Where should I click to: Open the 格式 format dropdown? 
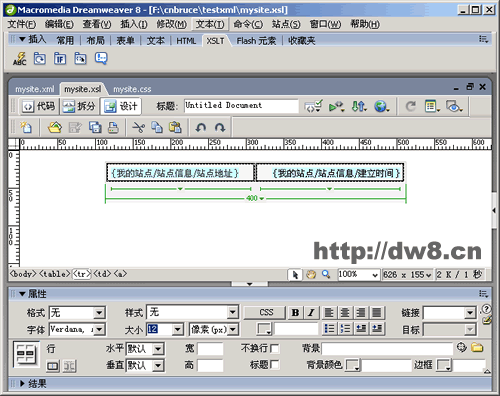99,313
